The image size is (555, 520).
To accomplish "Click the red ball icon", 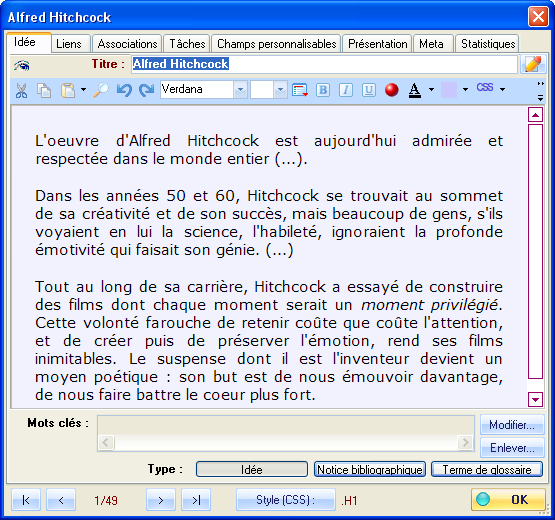I will pos(392,90).
